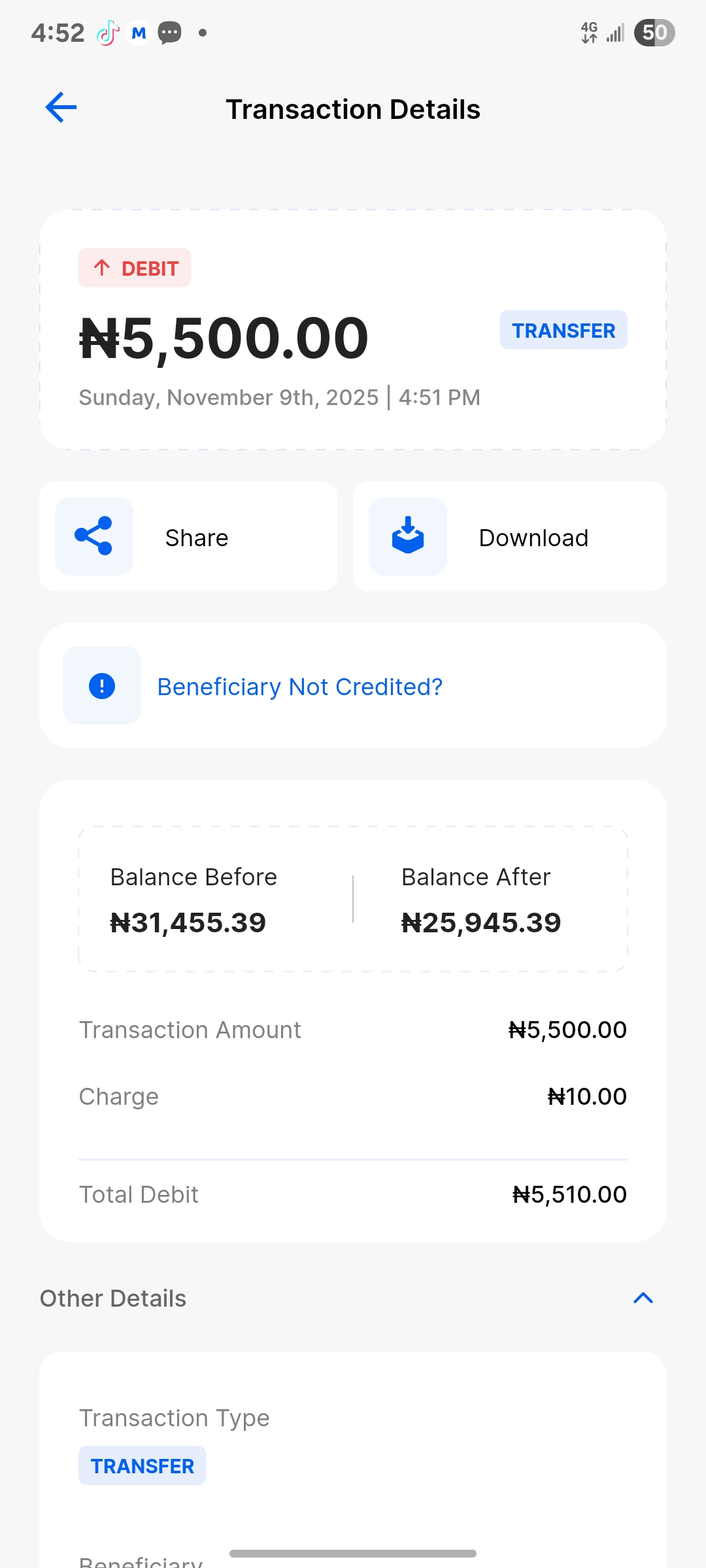Tap the TRANSFER badge under Transaction Type
This screenshot has height=1568, width=706.
(x=143, y=1466)
